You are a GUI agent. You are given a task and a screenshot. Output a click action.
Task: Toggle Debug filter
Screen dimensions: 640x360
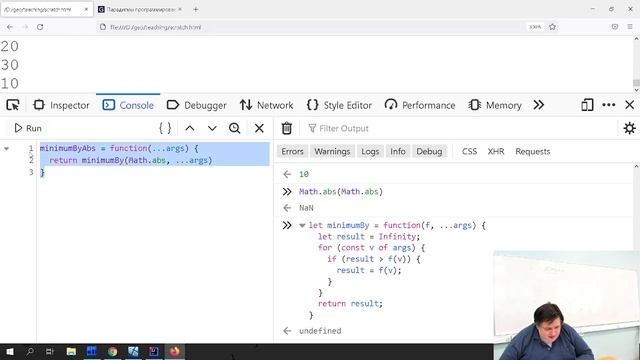coord(429,151)
